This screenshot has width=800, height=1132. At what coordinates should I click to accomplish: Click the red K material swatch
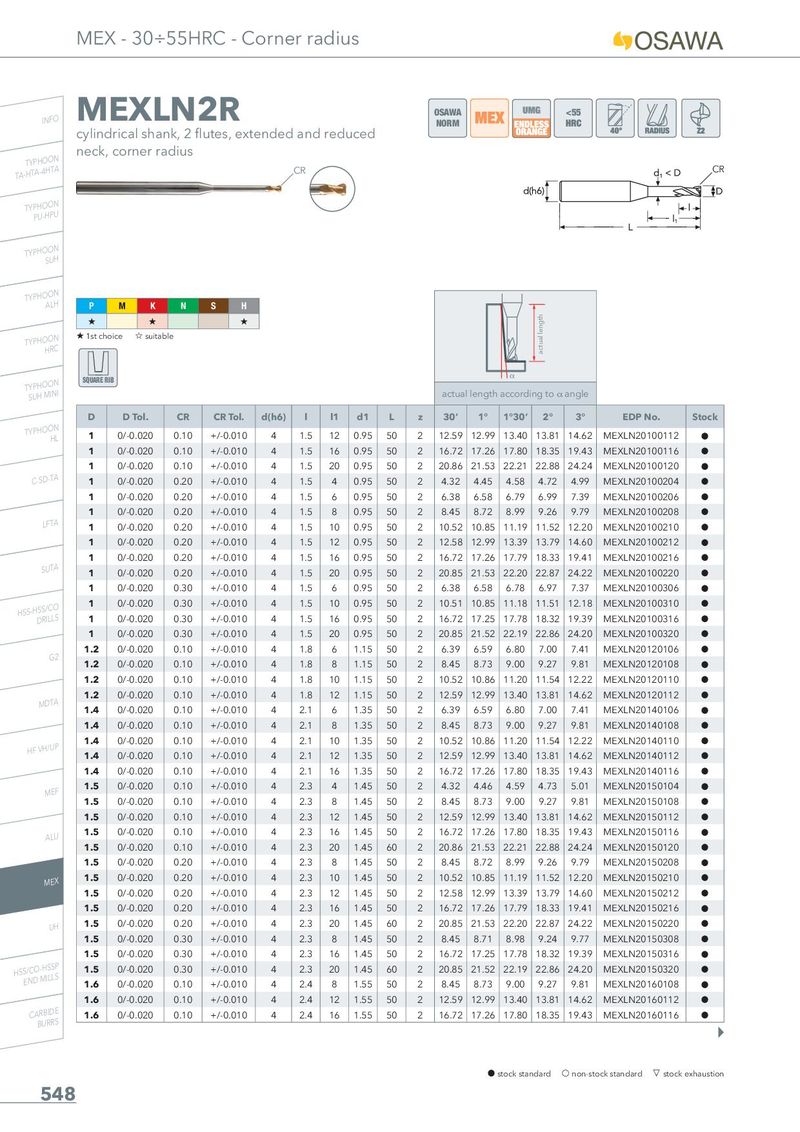[152, 306]
